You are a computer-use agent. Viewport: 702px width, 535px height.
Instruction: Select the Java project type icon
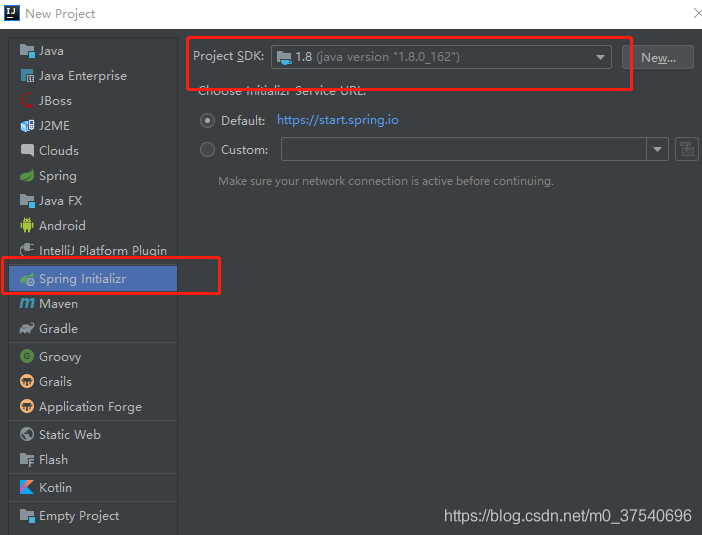(x=27, y=51)
